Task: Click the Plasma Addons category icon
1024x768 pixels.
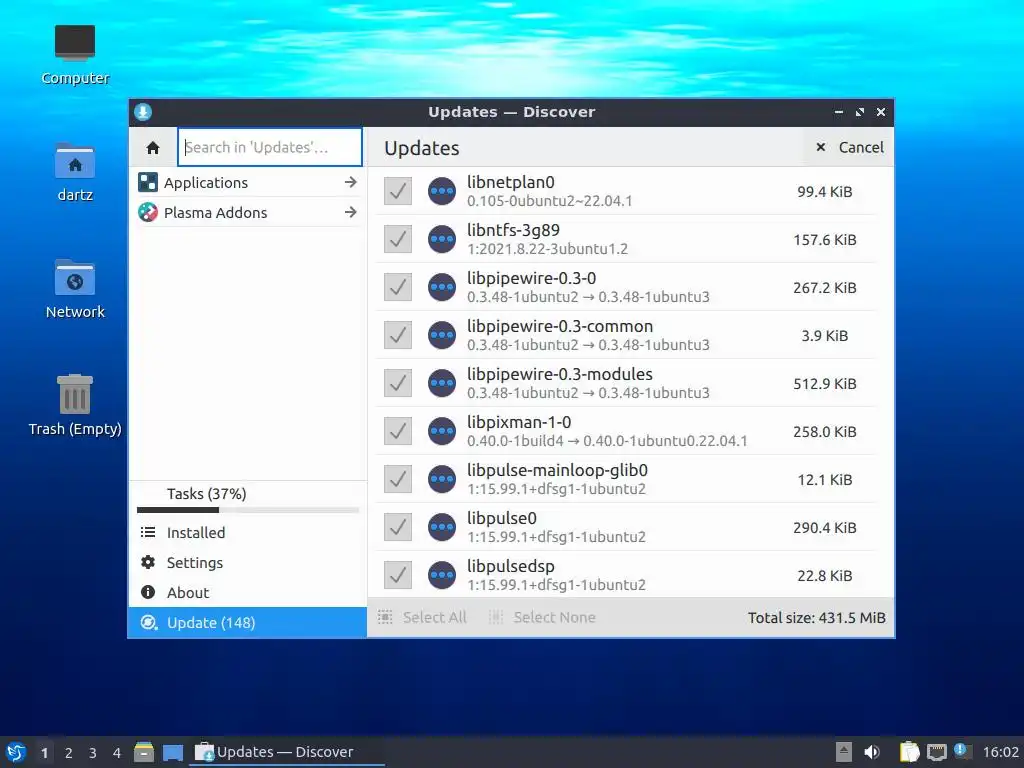Action: click(x=148, y=212)
